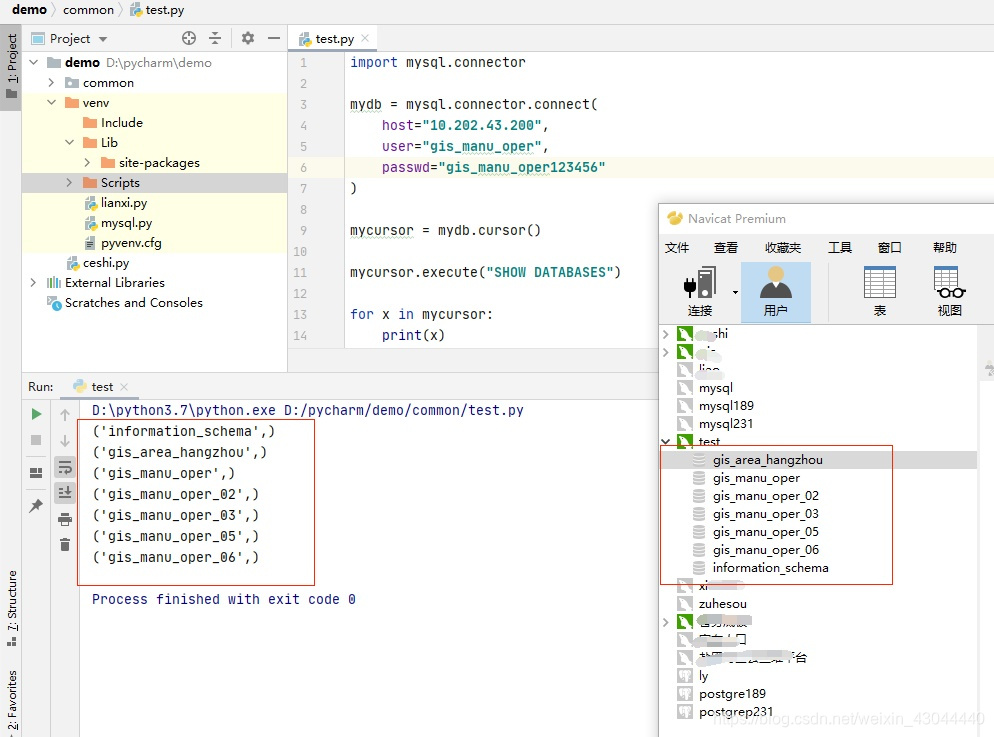Click the Navicat view glasses icon
Screen dimensions: 994x737
[949, 292]
